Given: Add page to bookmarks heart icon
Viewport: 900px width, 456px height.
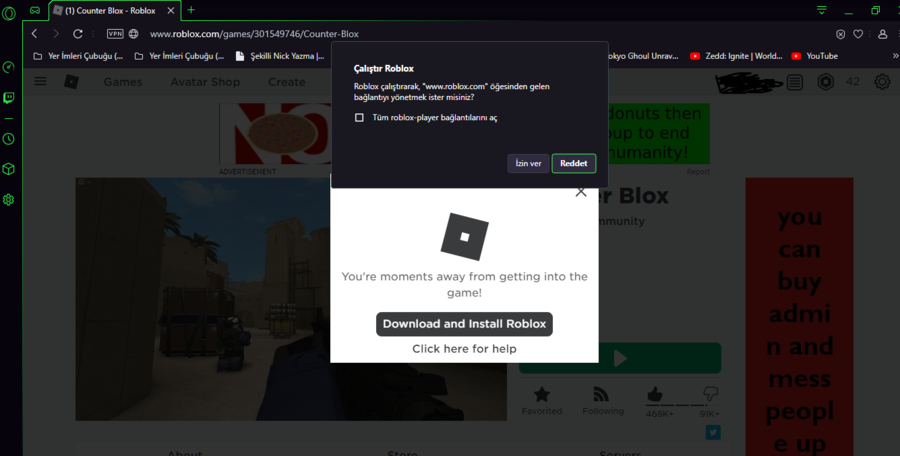Looking at the screenshot, I should click(x=858, y=34).
